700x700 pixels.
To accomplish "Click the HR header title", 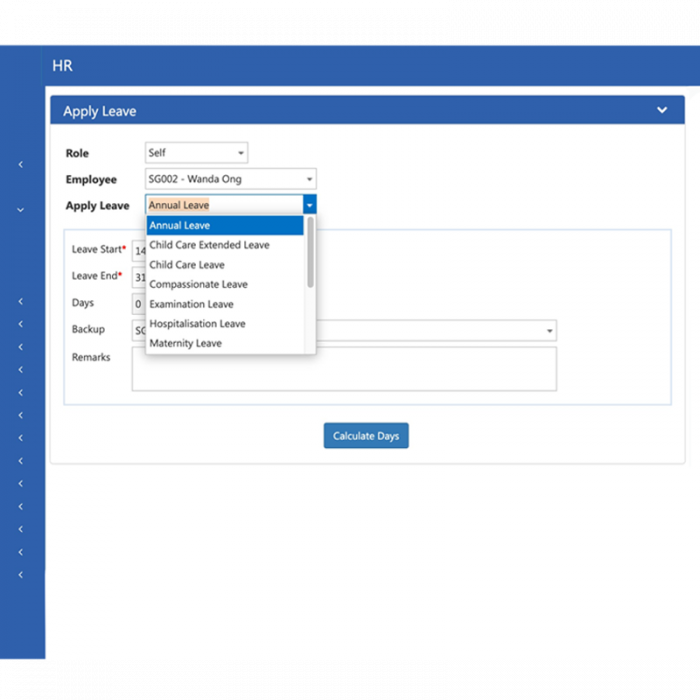I will (x=62, y=66).
